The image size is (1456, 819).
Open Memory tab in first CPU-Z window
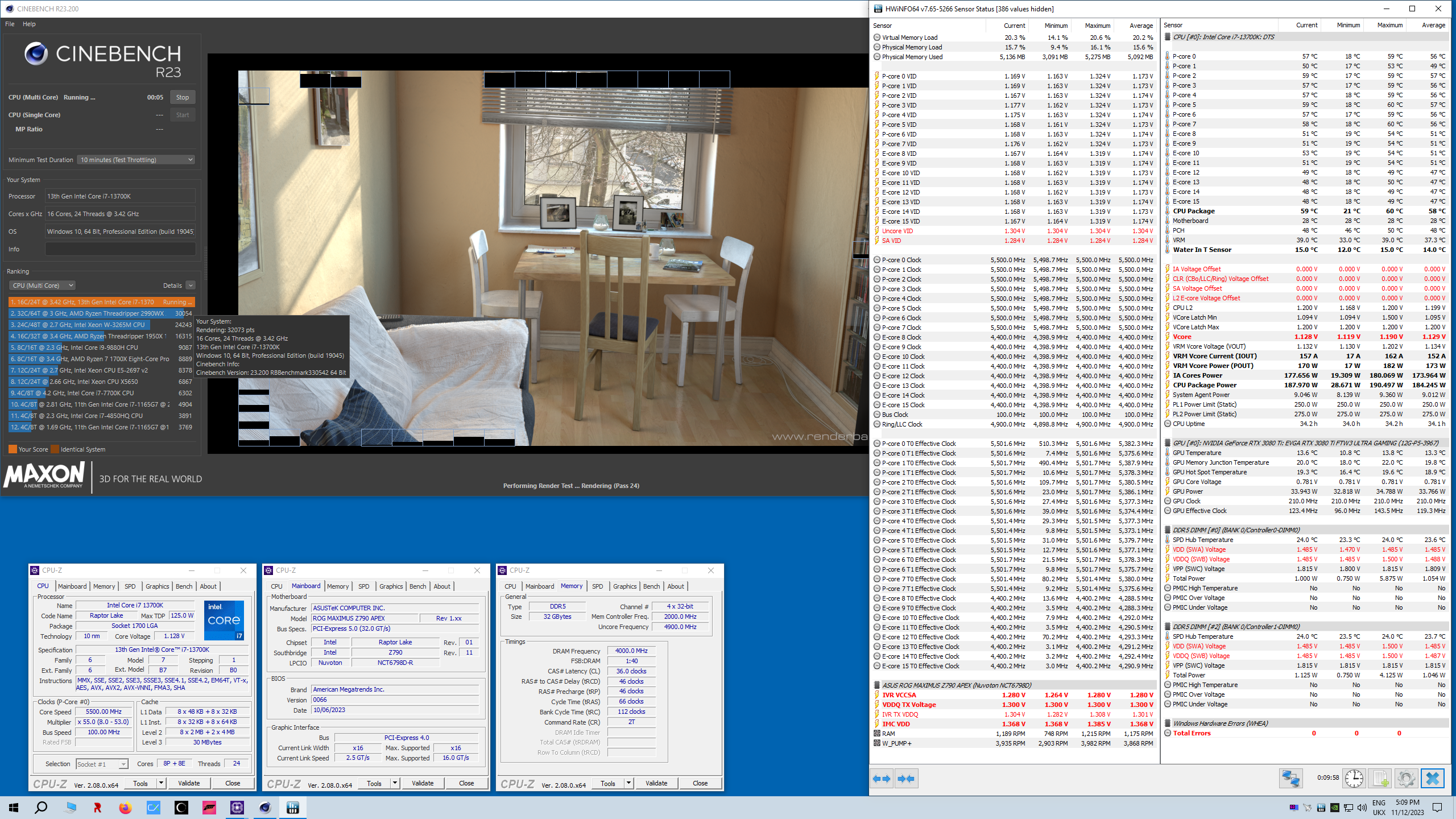coord(104,586)
